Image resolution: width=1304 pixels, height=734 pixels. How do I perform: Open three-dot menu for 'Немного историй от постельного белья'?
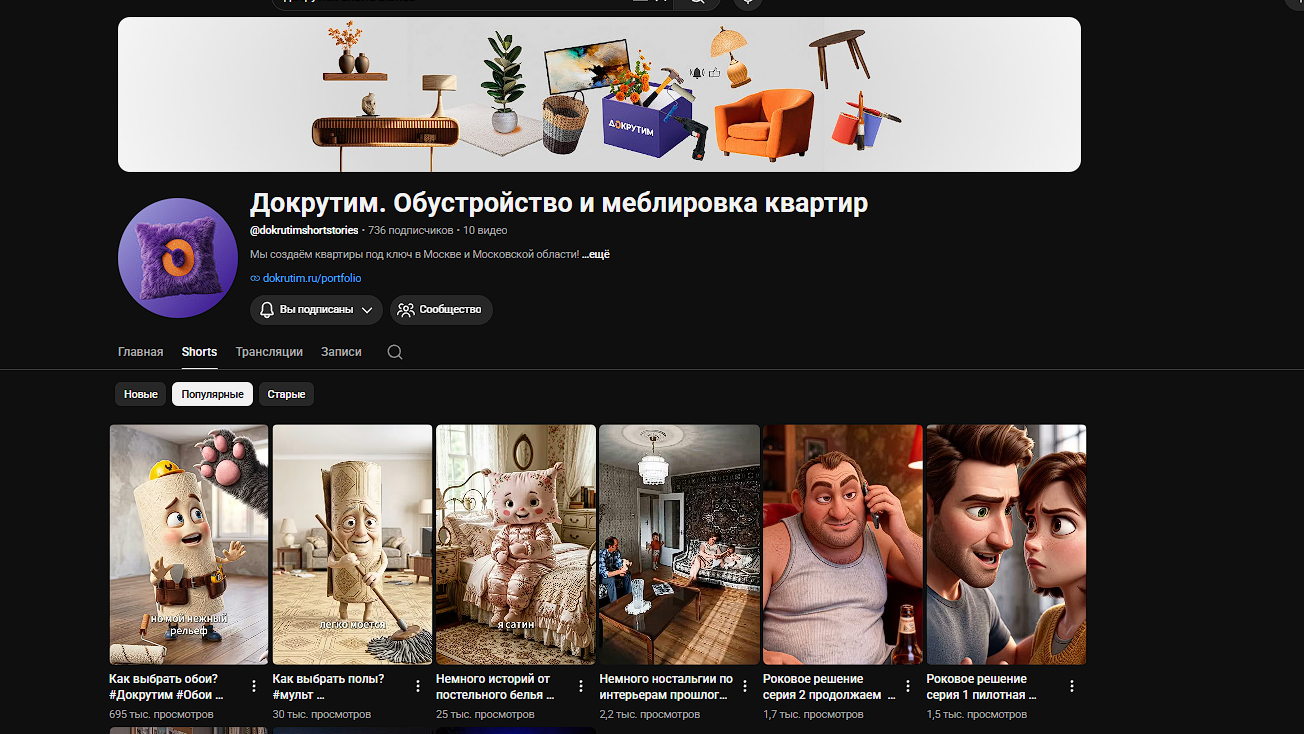[581, 686]
